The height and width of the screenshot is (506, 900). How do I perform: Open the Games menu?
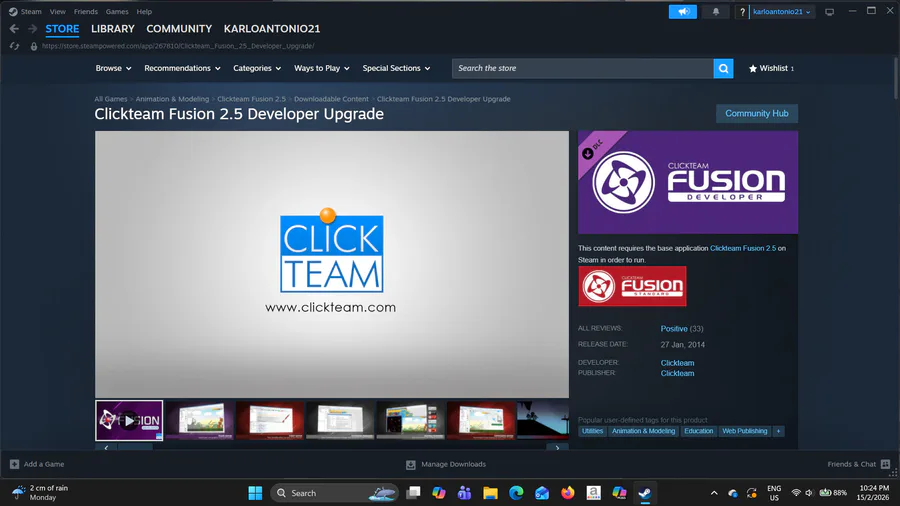tap(117, 11)
